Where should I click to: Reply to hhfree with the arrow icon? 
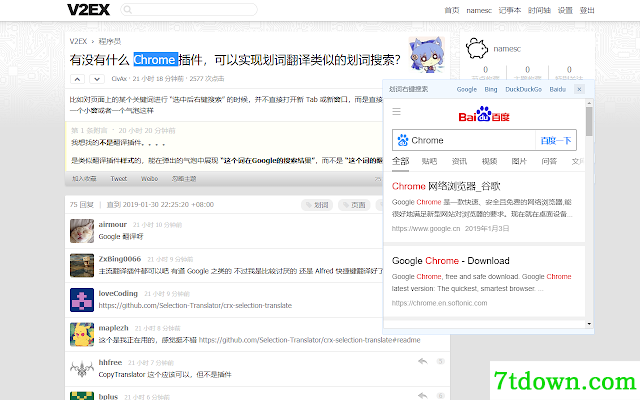[423, 361]
